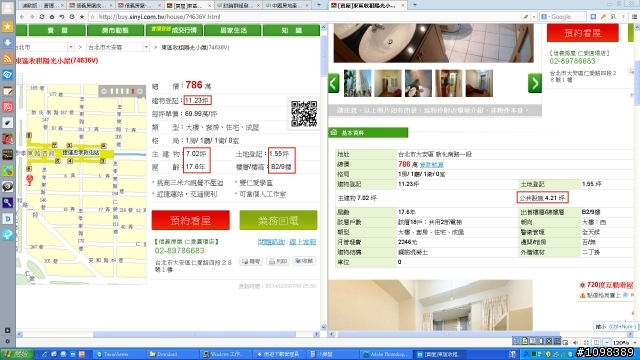Image resolution: width=640 pixels, height=360 pixels.
Task: Open Adobe Photoshop taskbar item
Action: click(x=385, y=354)
